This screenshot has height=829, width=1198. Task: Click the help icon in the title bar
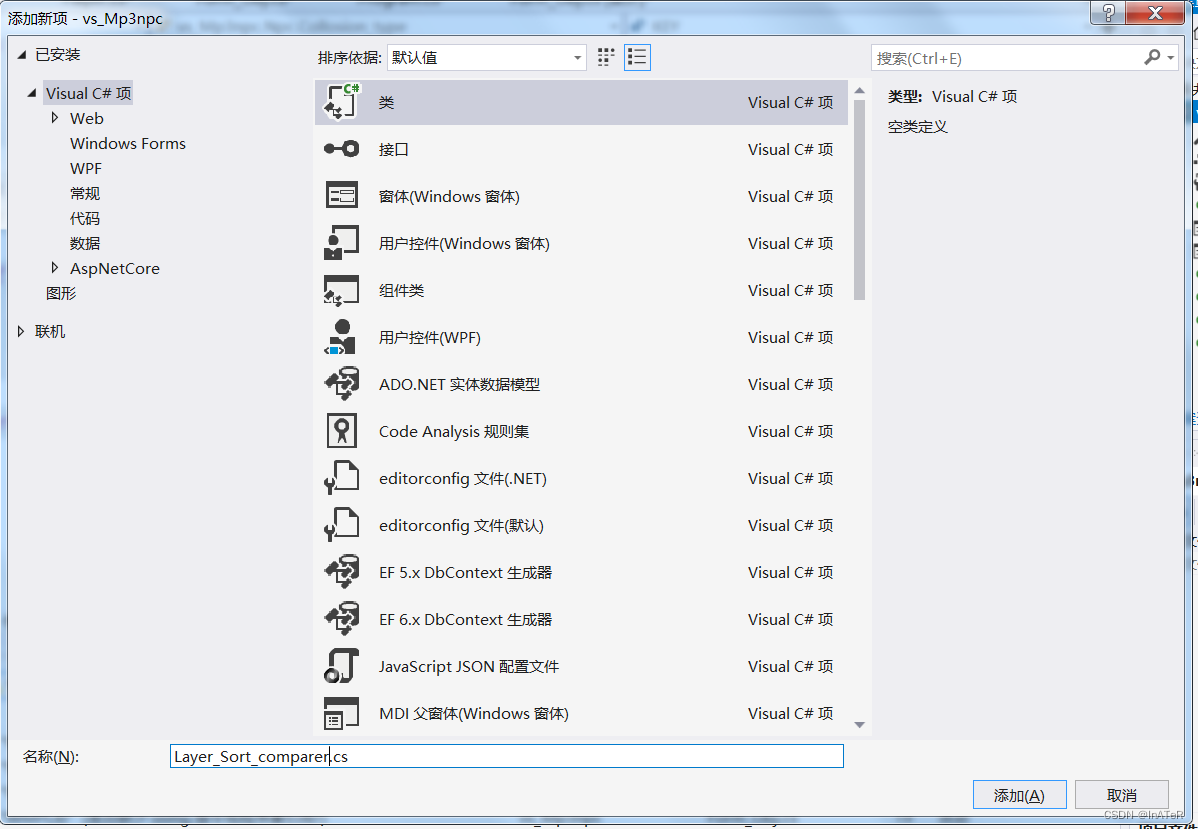(1107, 13)
